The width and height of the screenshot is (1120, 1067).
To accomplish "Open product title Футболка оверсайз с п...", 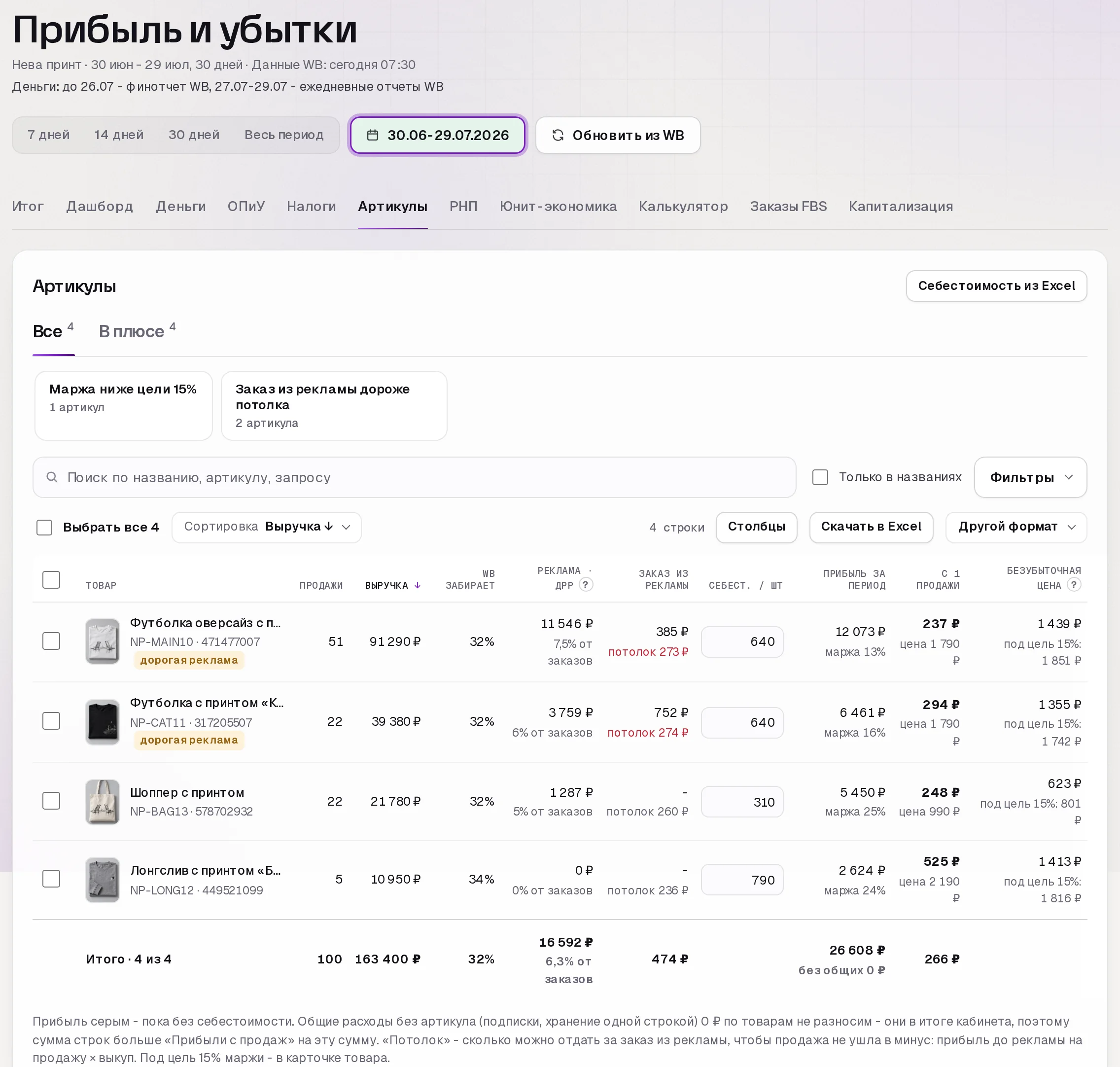I will click(205, 623).
